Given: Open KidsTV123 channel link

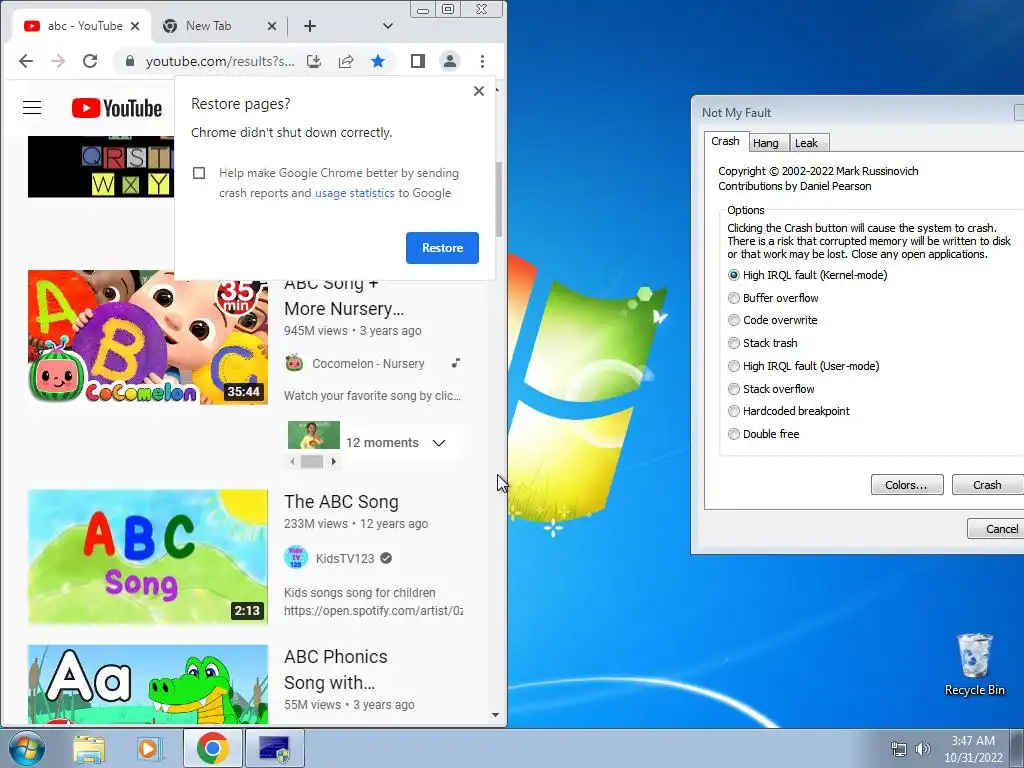Looking at the screenshot, I should click(x=345, y=559).
